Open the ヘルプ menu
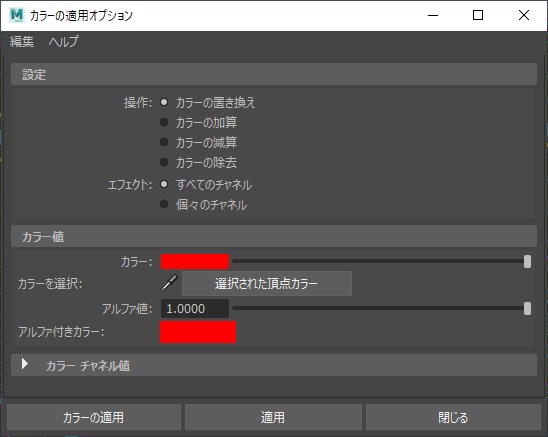The width and height of the screenshot is (548, 437). [64, 42]
